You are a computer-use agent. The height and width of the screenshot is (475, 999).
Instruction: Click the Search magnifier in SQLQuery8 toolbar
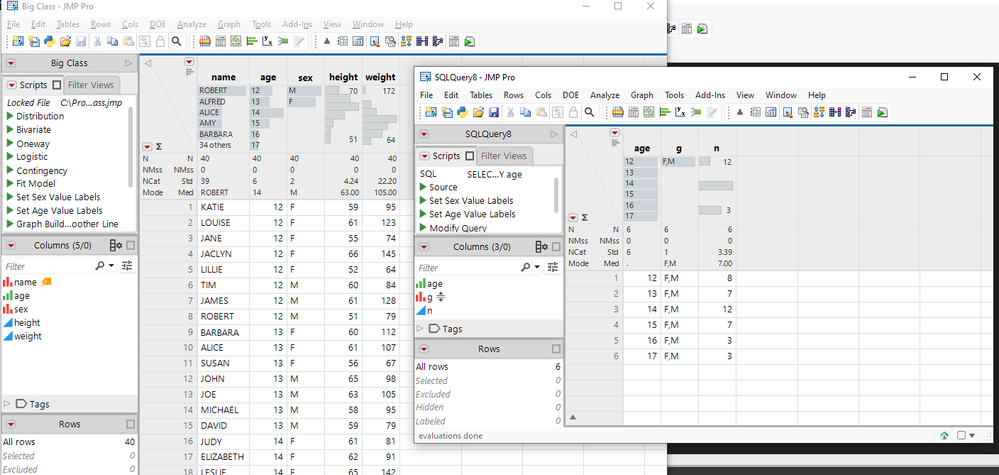pyautogui.click(x=589, y=112)
